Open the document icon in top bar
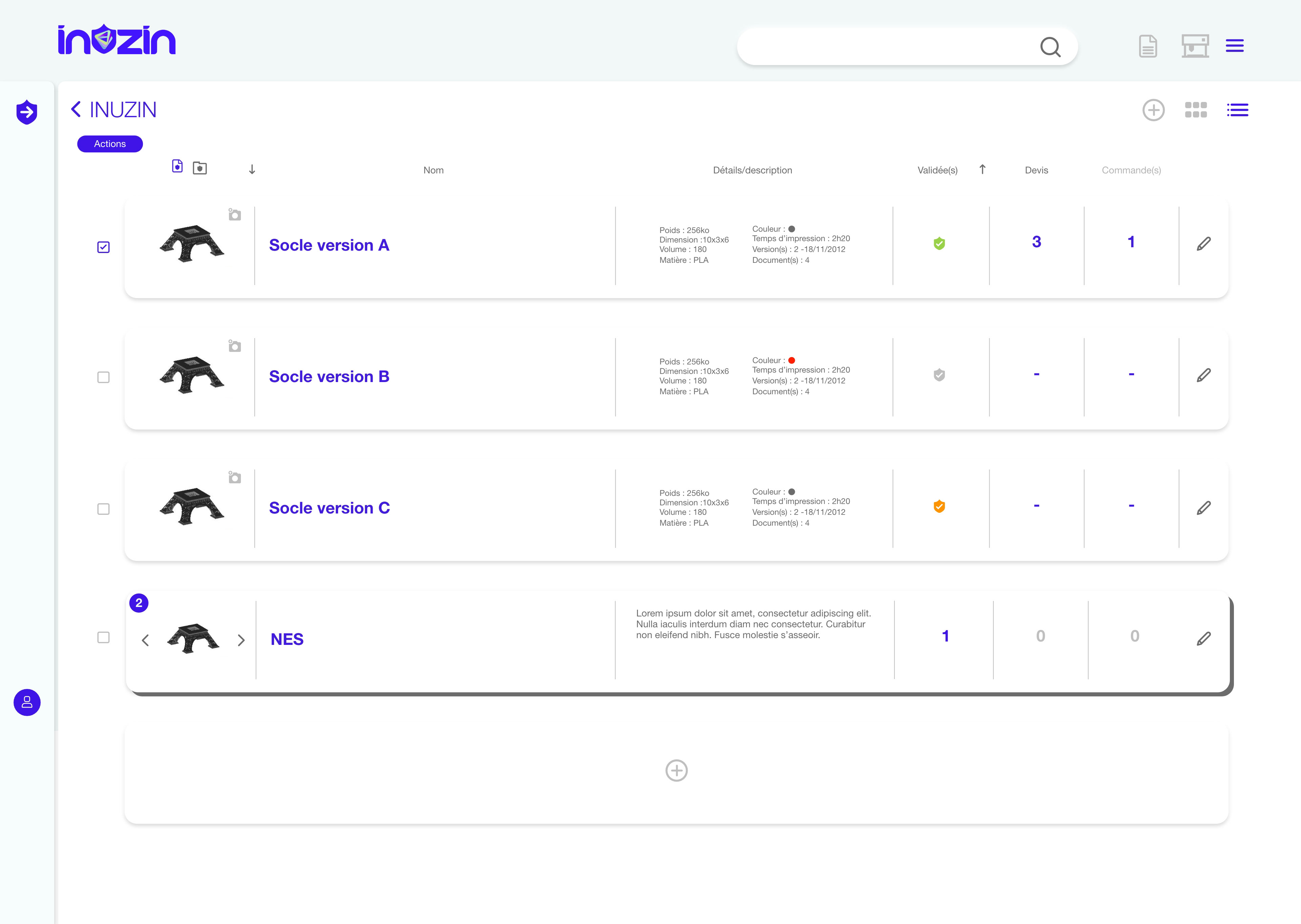 tap(1147, 46)
